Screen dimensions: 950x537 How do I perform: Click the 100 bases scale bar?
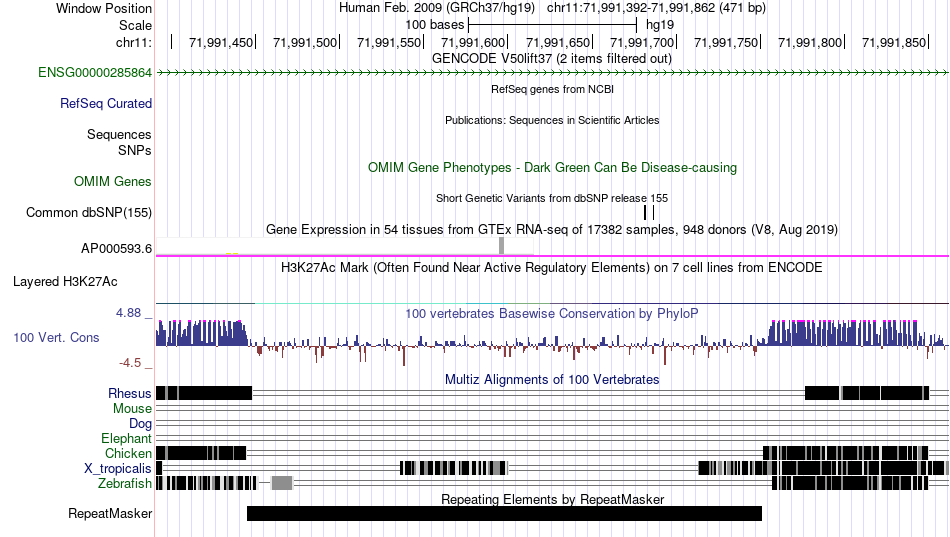553,25
